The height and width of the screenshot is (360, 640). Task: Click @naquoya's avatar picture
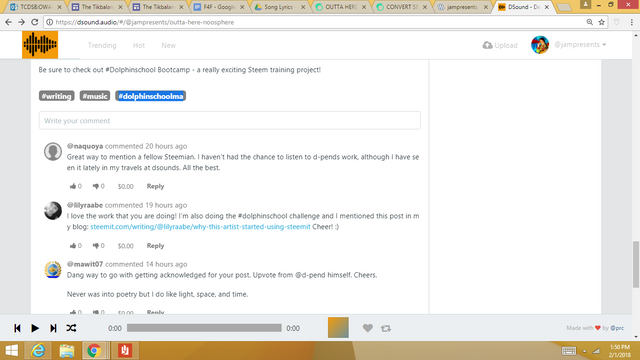[x=53, y=151]
